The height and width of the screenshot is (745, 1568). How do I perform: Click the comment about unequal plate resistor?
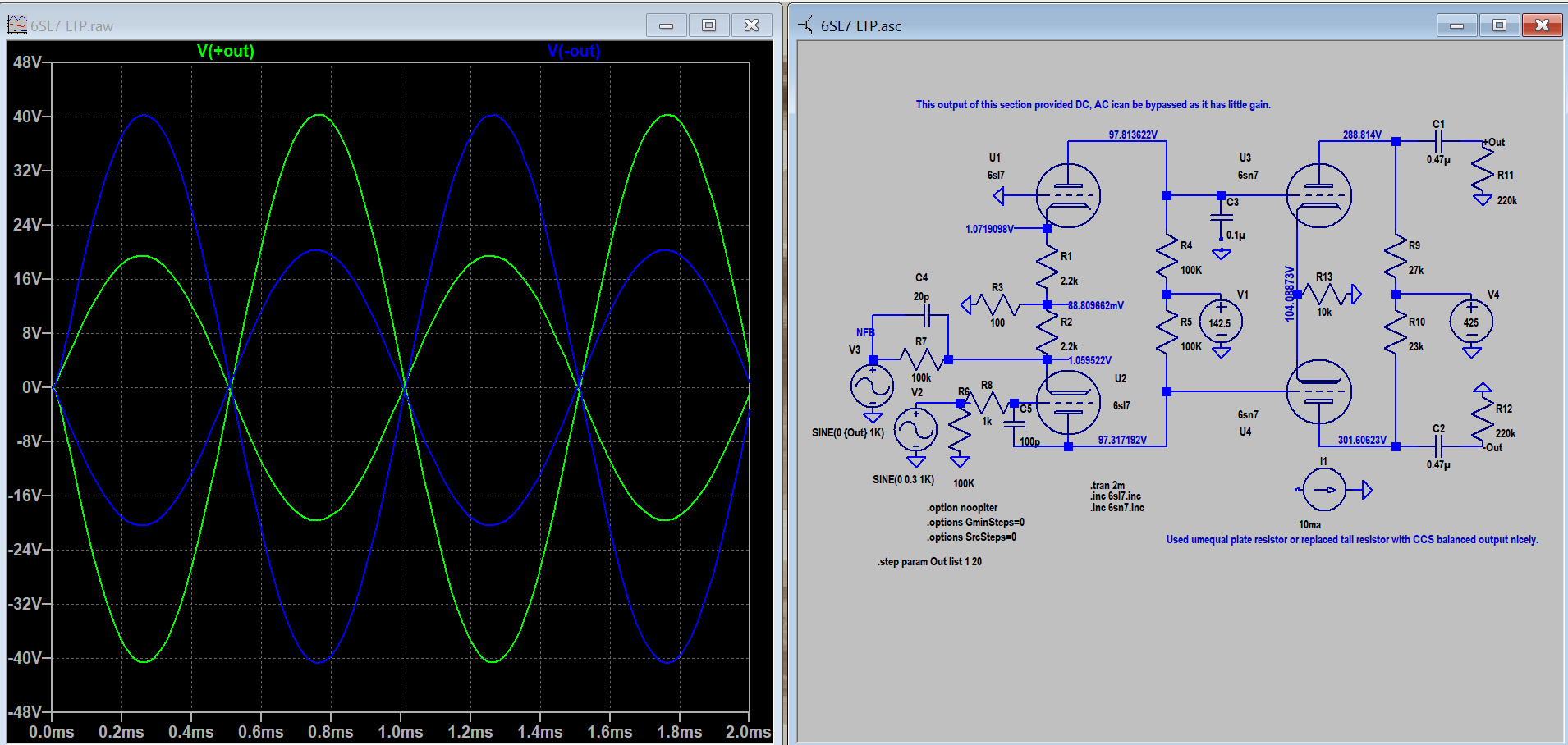coord(1352,540)
